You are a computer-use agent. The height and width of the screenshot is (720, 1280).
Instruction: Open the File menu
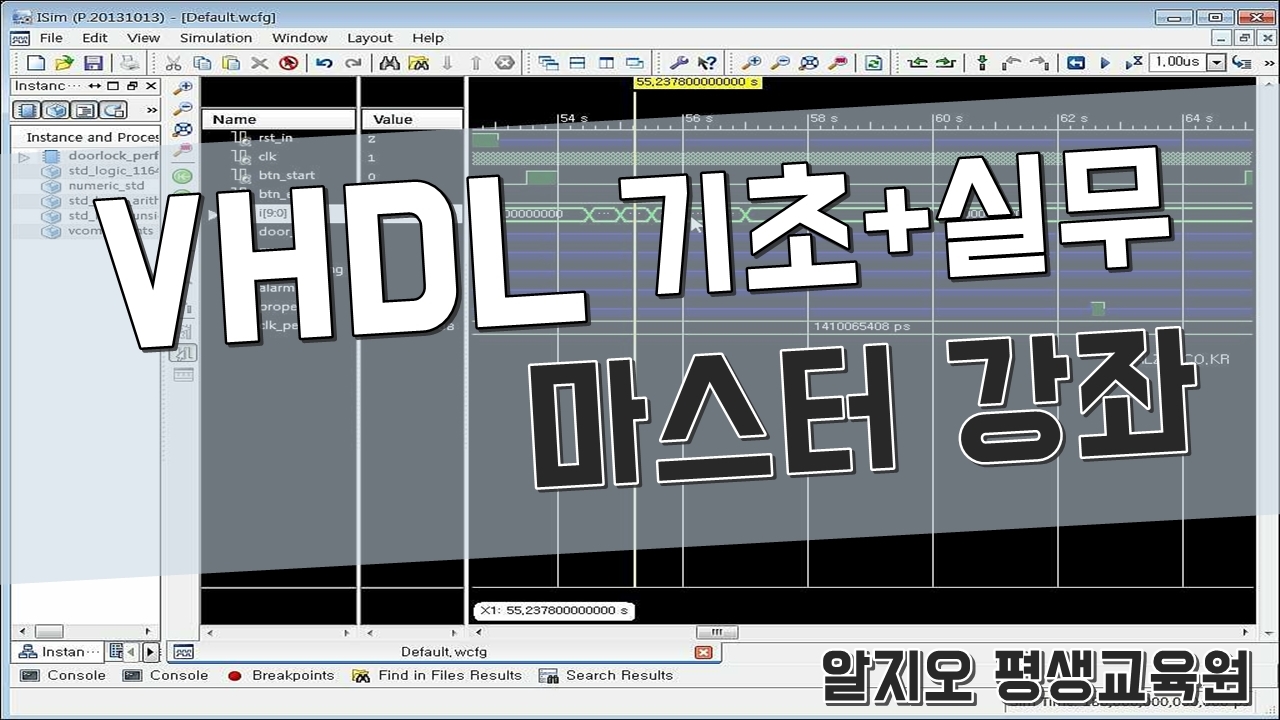click(x=51, y=38)
